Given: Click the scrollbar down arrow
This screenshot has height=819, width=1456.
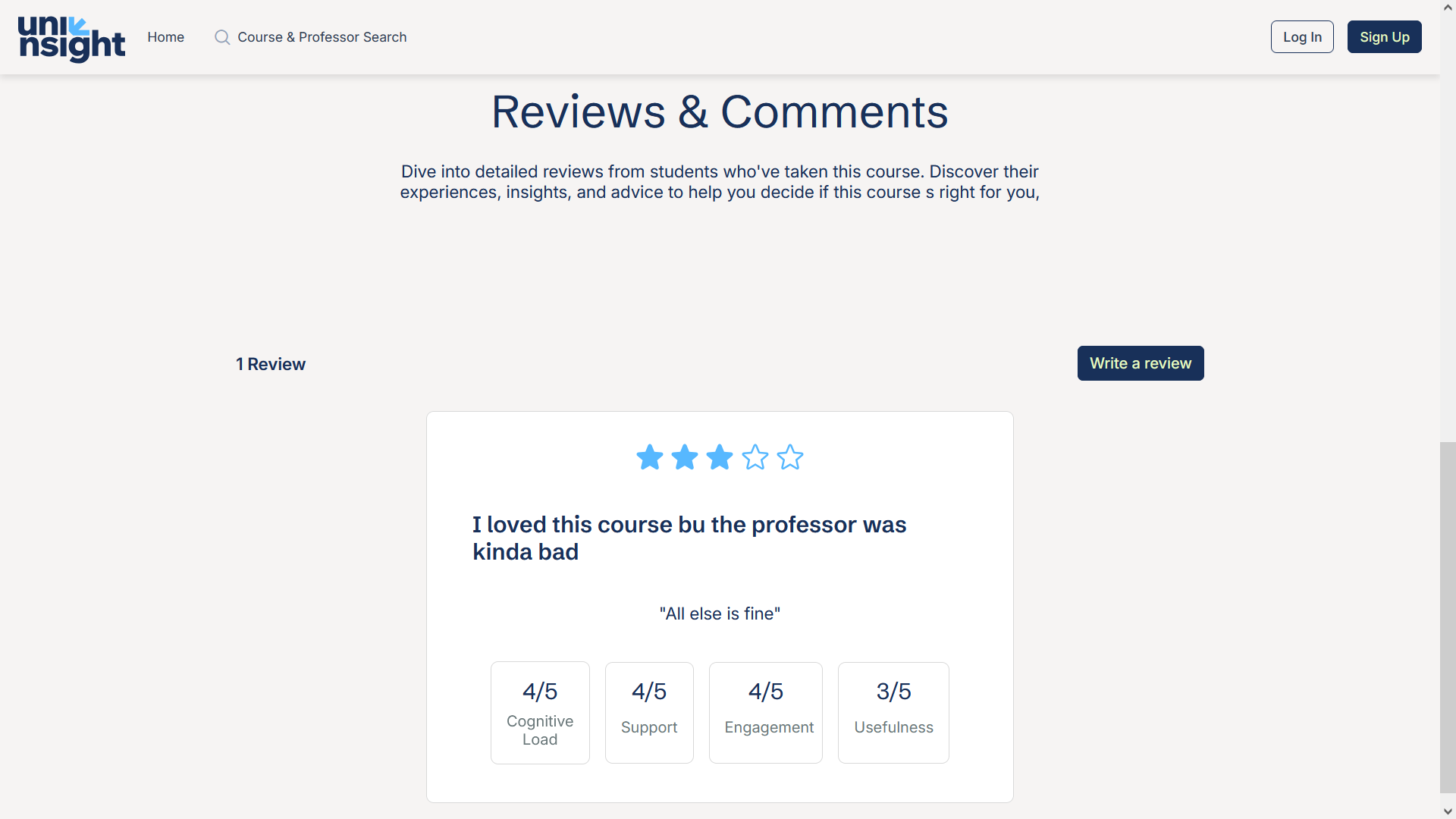Looking at the screenshot, I should [x=1448, y=811].
